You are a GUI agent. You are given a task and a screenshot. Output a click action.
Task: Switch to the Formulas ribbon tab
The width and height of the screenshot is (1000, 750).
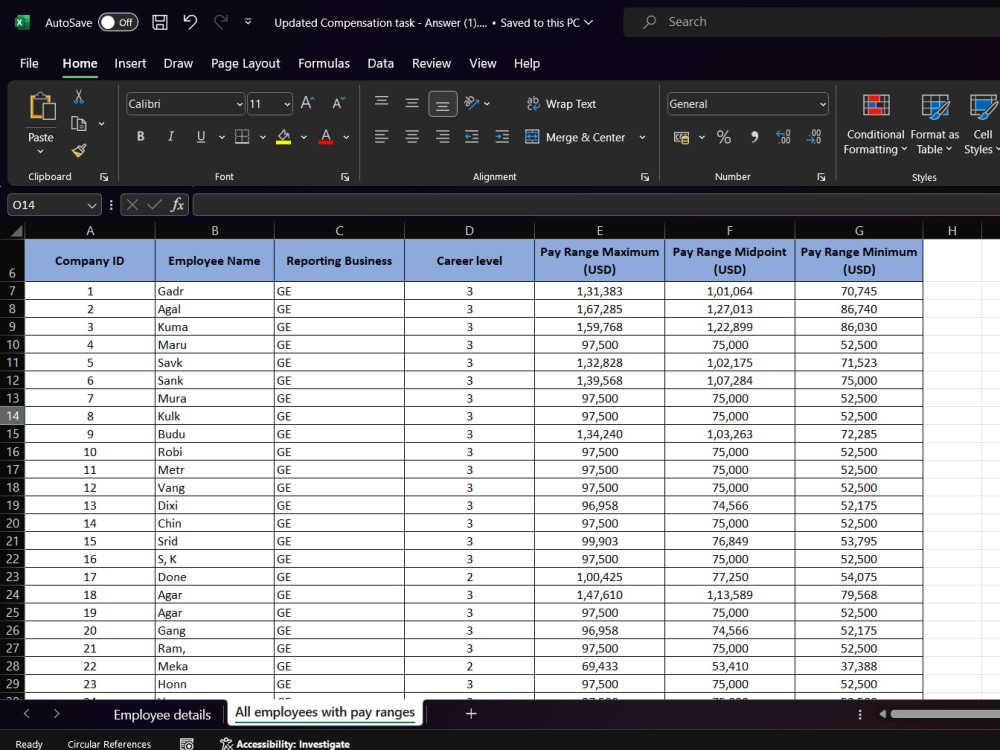point(323,63)
